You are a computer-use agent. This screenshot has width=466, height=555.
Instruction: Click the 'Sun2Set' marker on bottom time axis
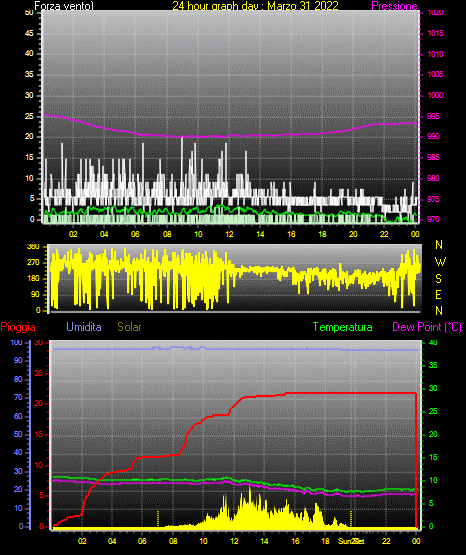point(351,541)
